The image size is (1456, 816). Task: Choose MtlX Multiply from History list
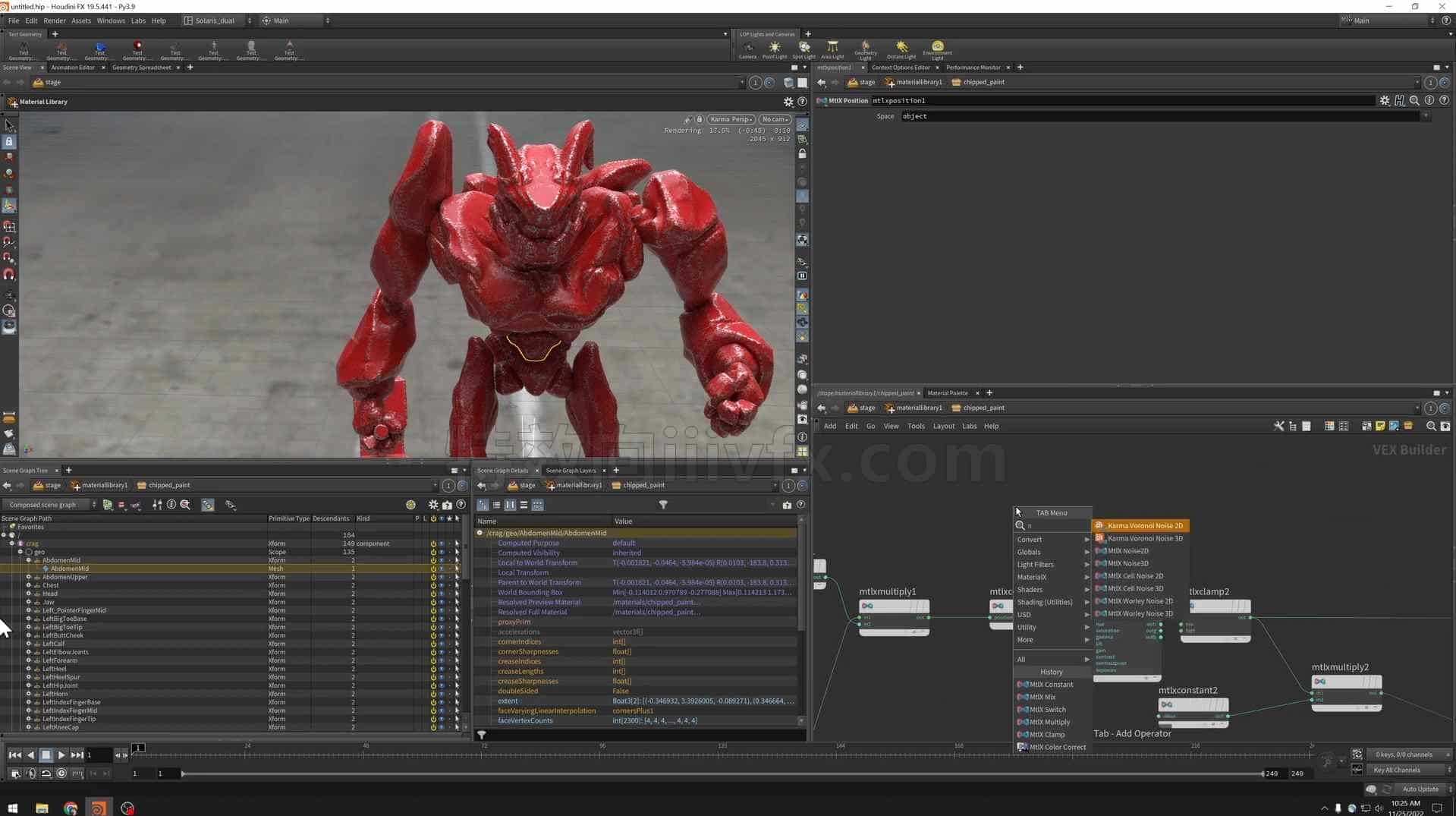[1049, 722]
